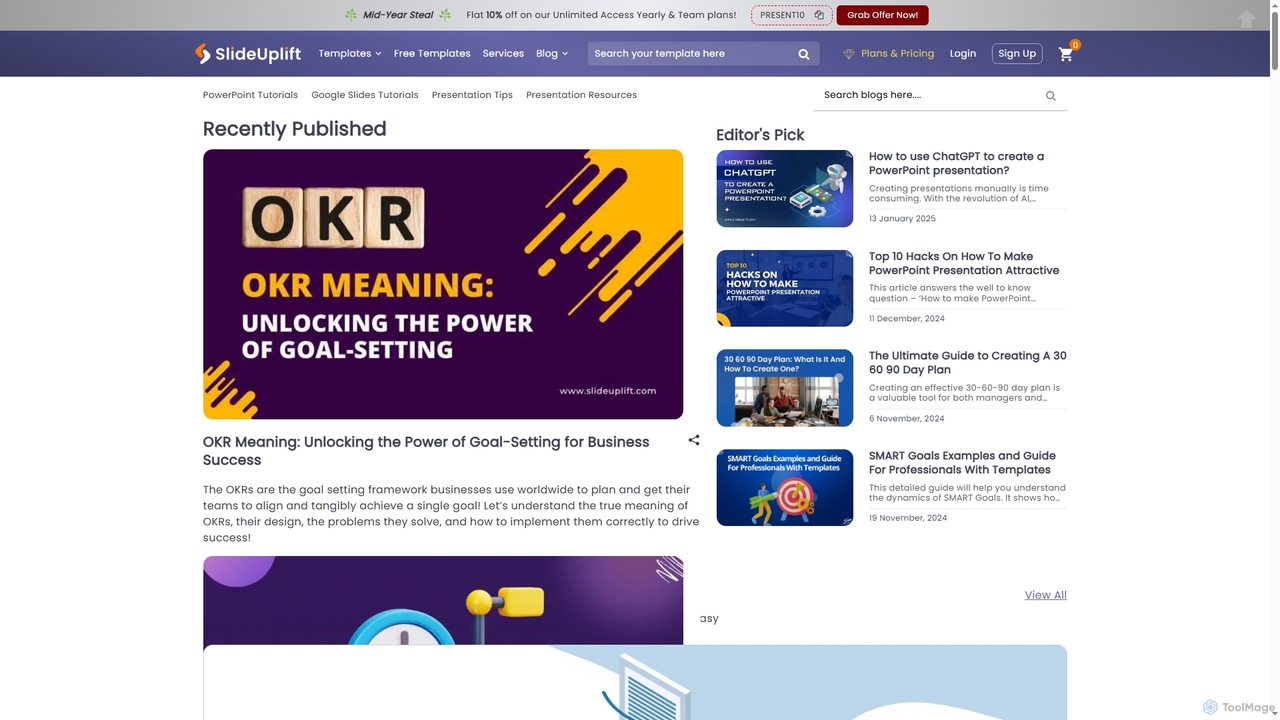Open the clock illustration article image
Image resolution: width=1280 pixels, height=720 pixels.
click(x=443, y=600)
